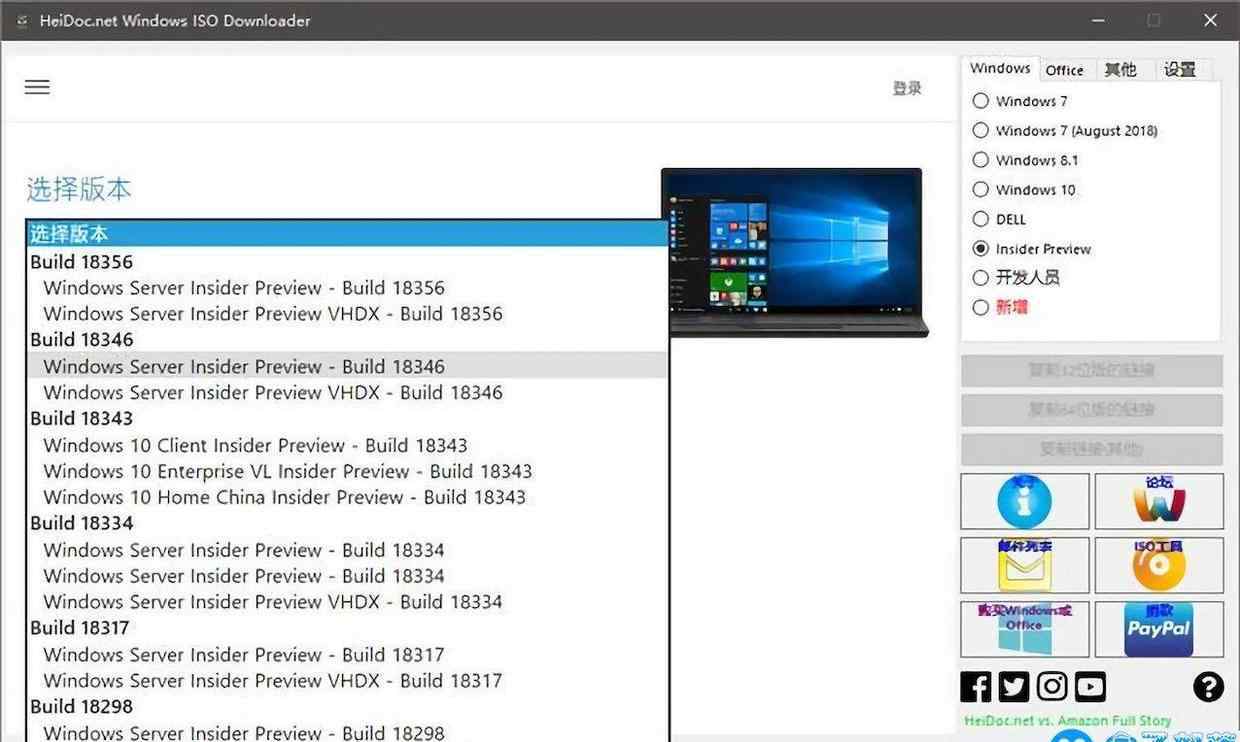
Task: Choose Windows Server Insider Preview - Build 18298
Action: point(347,733)
